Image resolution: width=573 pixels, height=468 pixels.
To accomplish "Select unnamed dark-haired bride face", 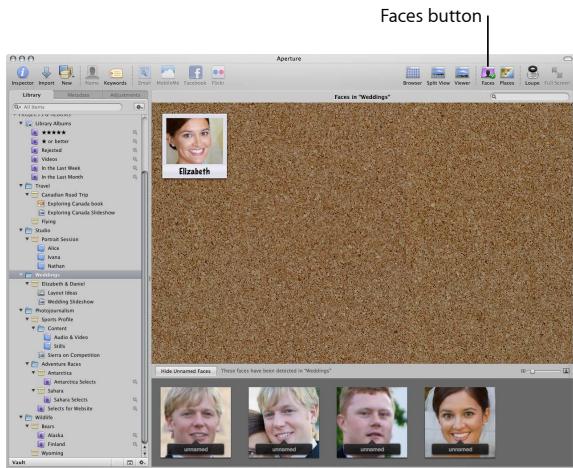I will coord(460,422).
